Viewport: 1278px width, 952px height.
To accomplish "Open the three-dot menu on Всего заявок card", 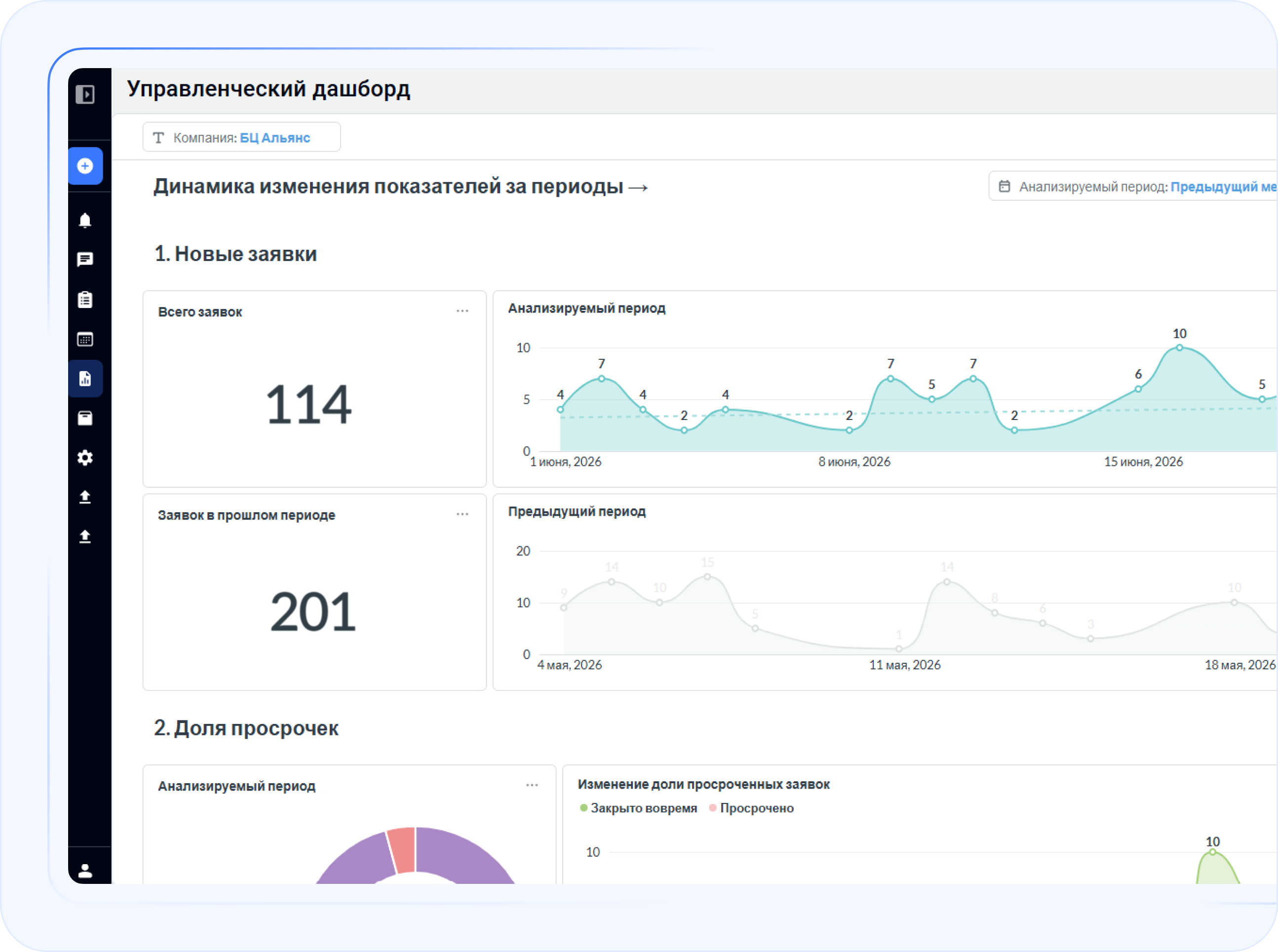I will [463, 310].
